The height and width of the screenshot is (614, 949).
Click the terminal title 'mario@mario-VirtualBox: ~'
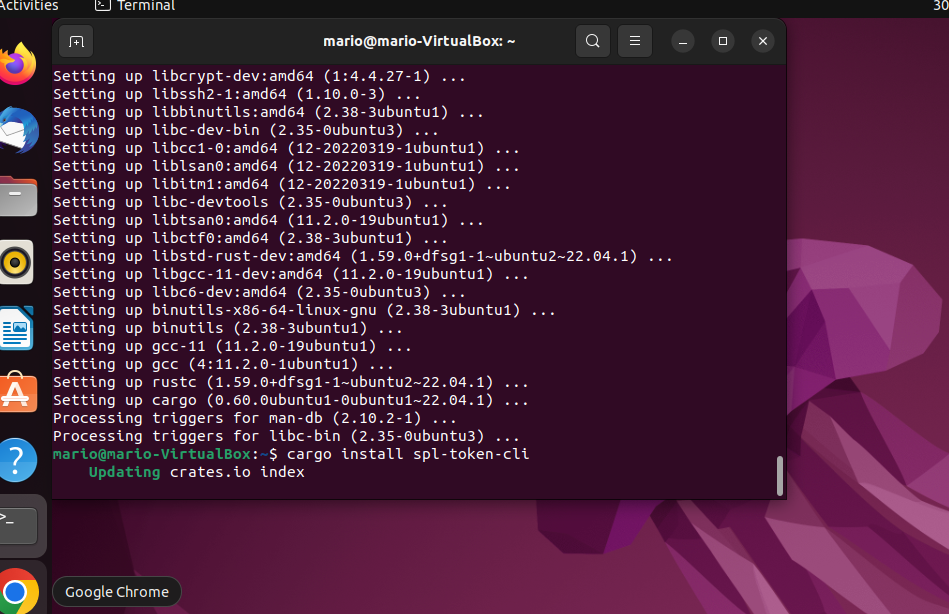coord(419,41)
